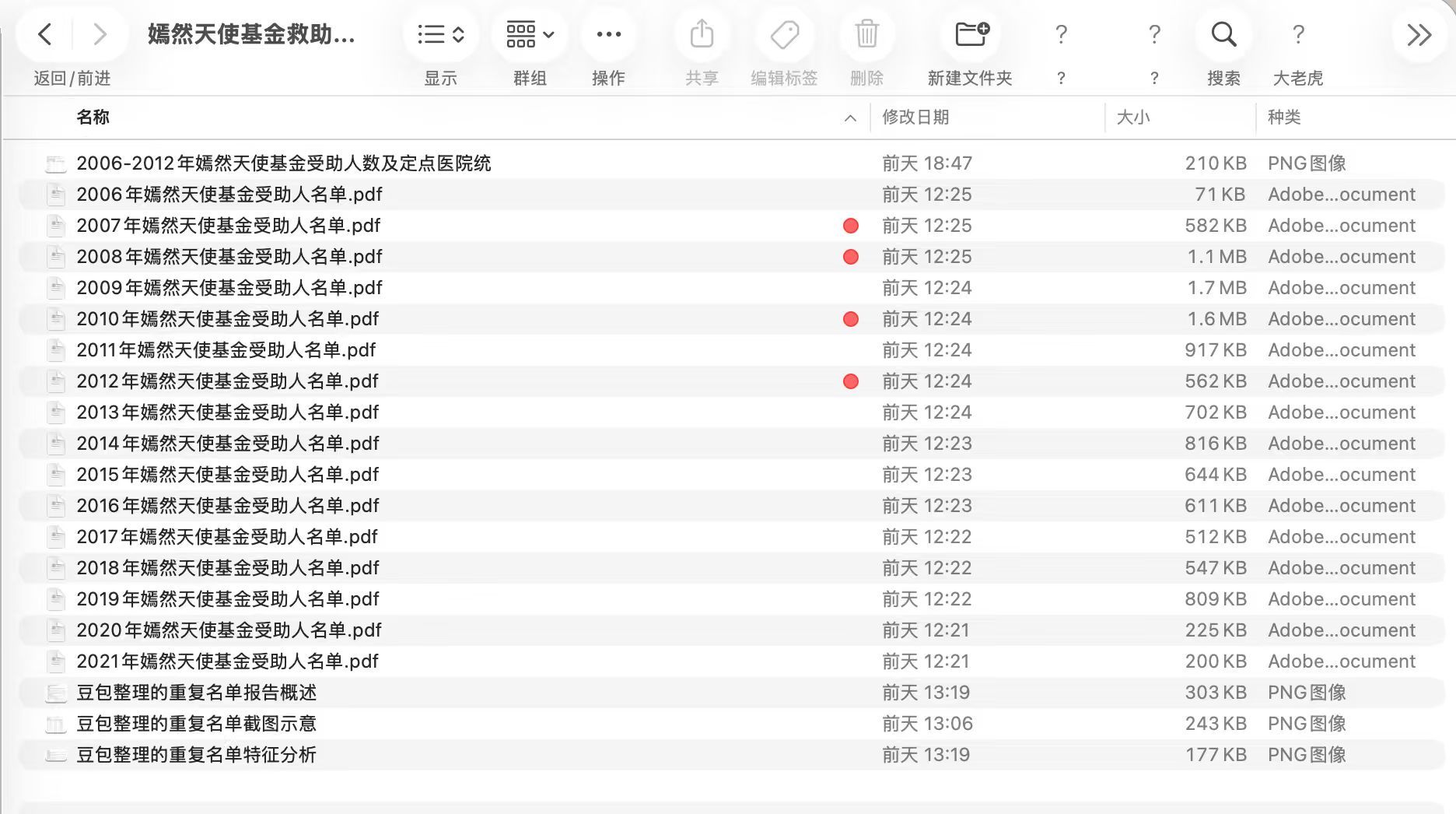
Task: Select 豆包整理的重复名单特征分析 image file
Action: 196,755
